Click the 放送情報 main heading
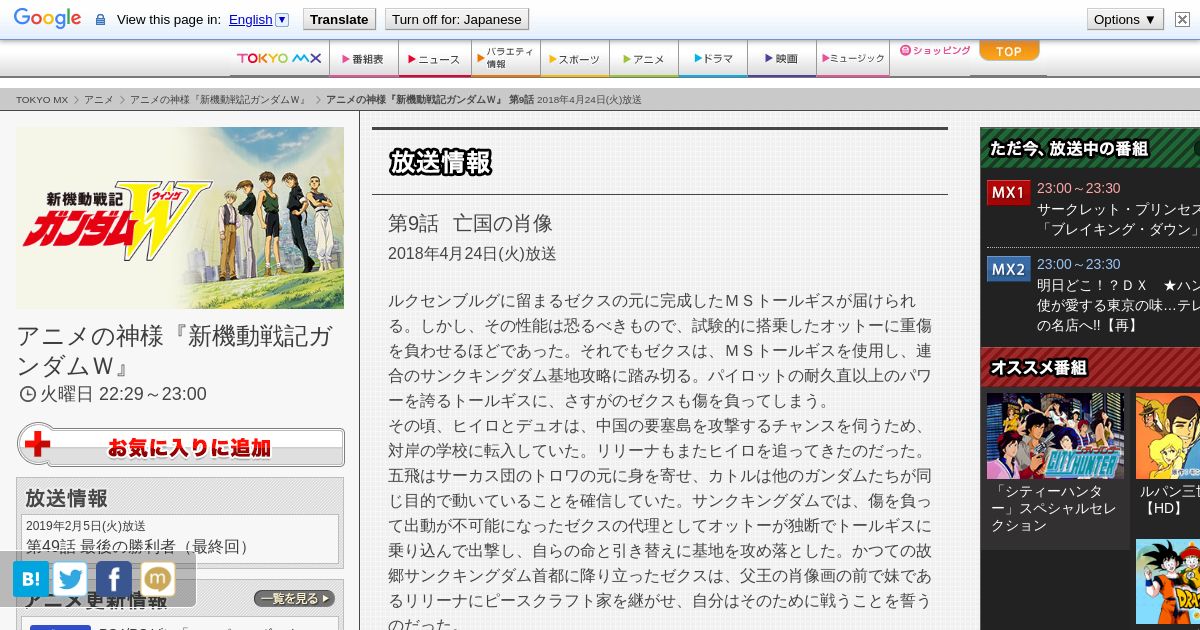 coord(440,162)
